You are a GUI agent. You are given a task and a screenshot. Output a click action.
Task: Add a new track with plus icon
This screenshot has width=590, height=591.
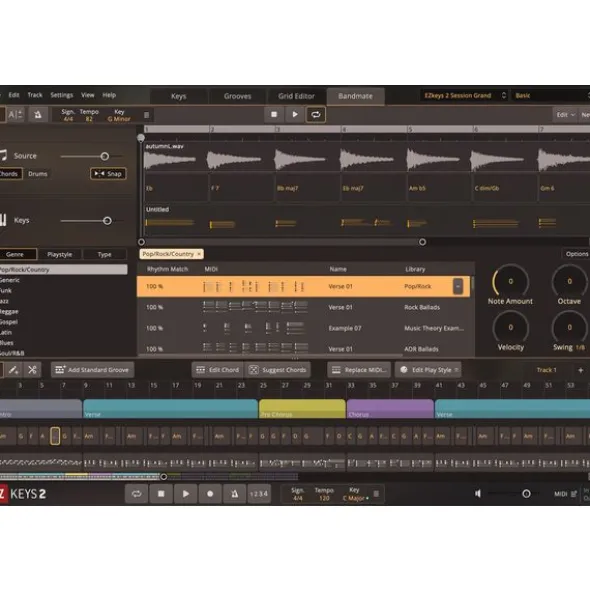581,370
